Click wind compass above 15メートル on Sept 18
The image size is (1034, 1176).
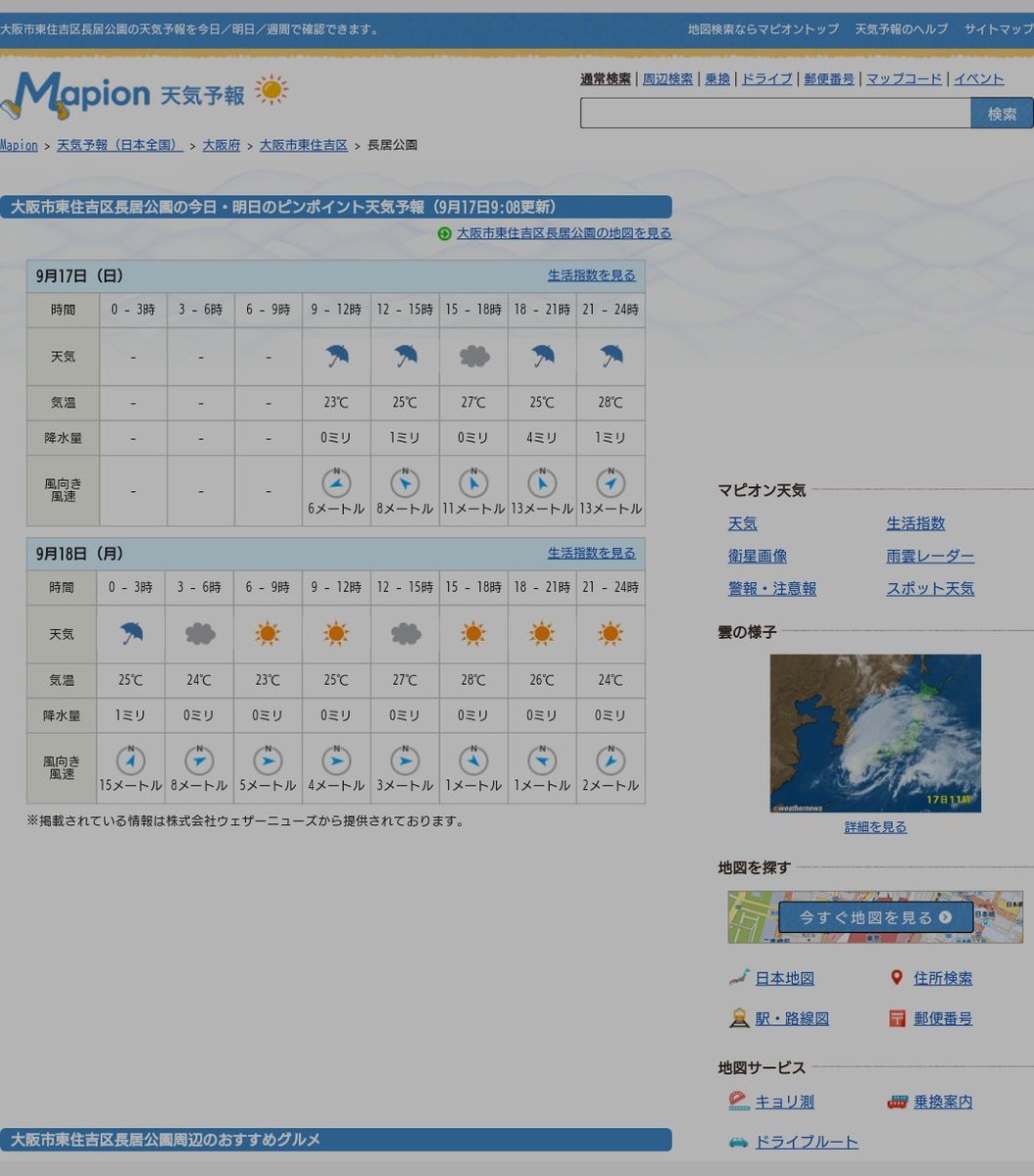tap(130, 760)
